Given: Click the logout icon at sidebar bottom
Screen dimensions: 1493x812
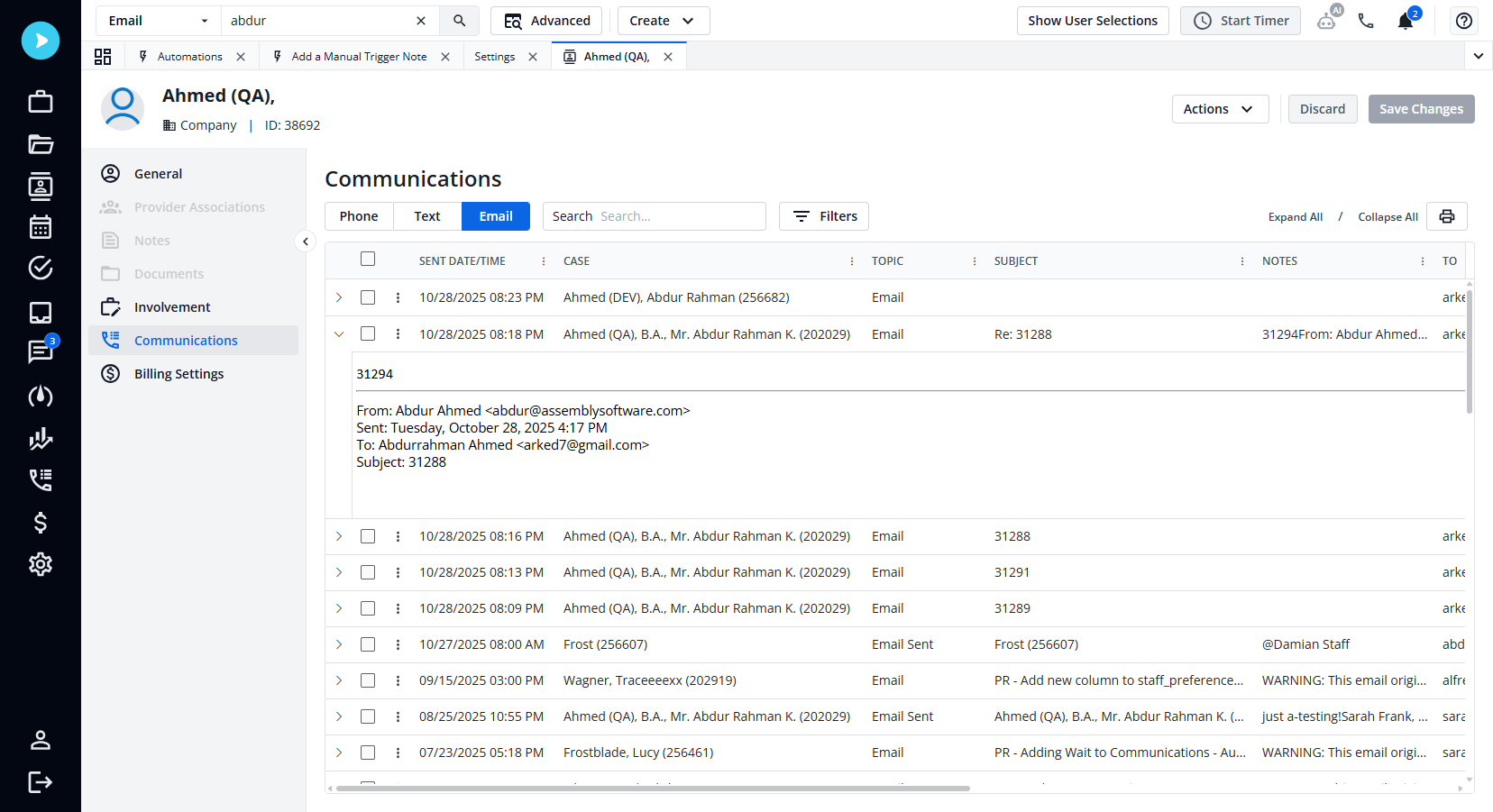Looking at the screenshot, I should tap(40, 782).
